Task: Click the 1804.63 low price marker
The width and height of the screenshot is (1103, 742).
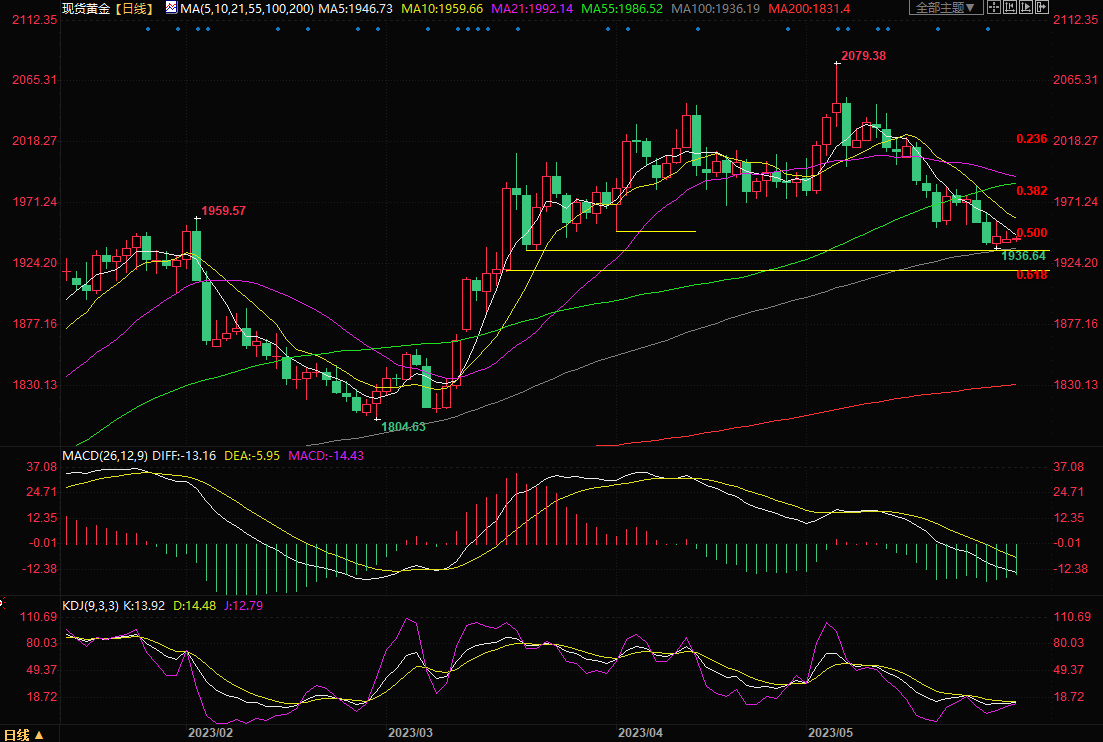Action: point(403,427)
